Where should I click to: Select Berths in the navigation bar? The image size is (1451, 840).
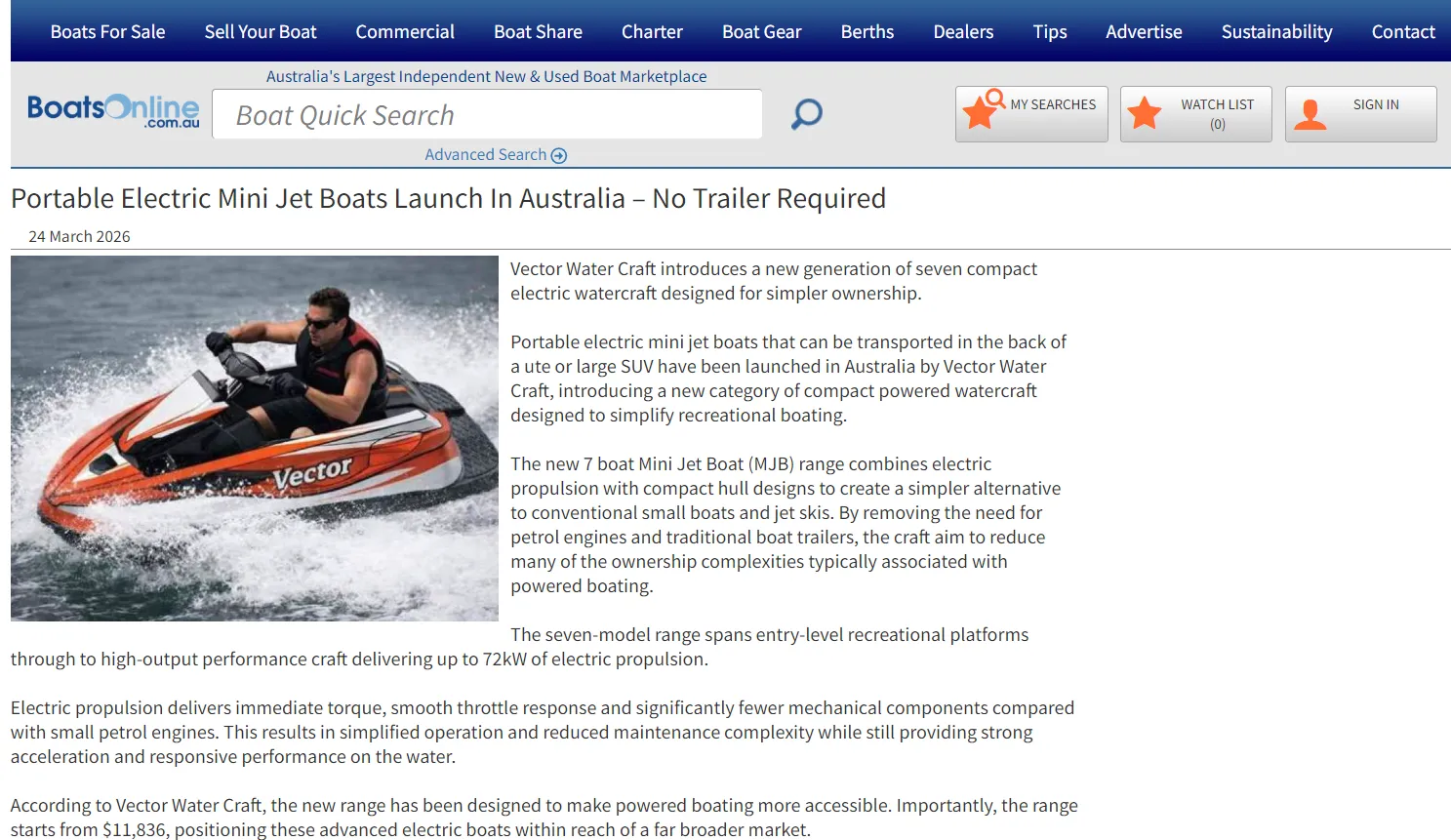(867, 31)
